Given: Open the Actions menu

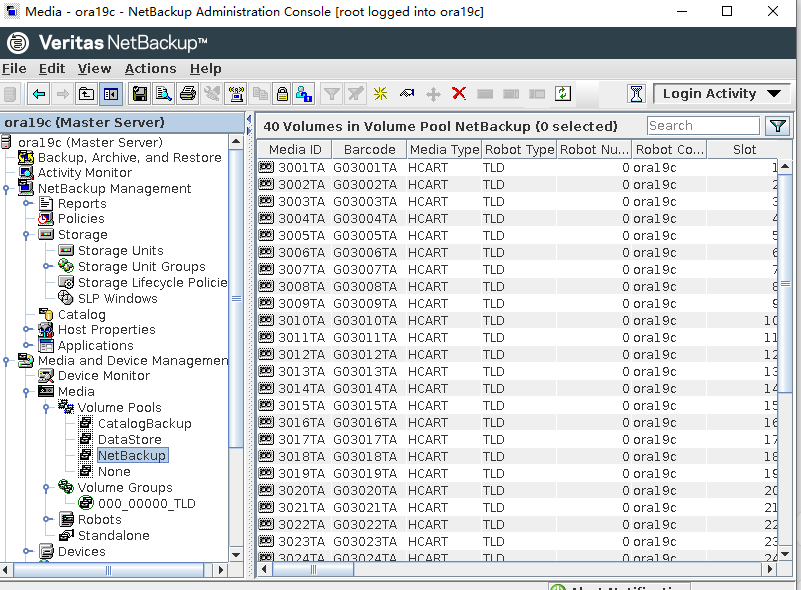Looking at the screenshot, I should coord(151,68).
